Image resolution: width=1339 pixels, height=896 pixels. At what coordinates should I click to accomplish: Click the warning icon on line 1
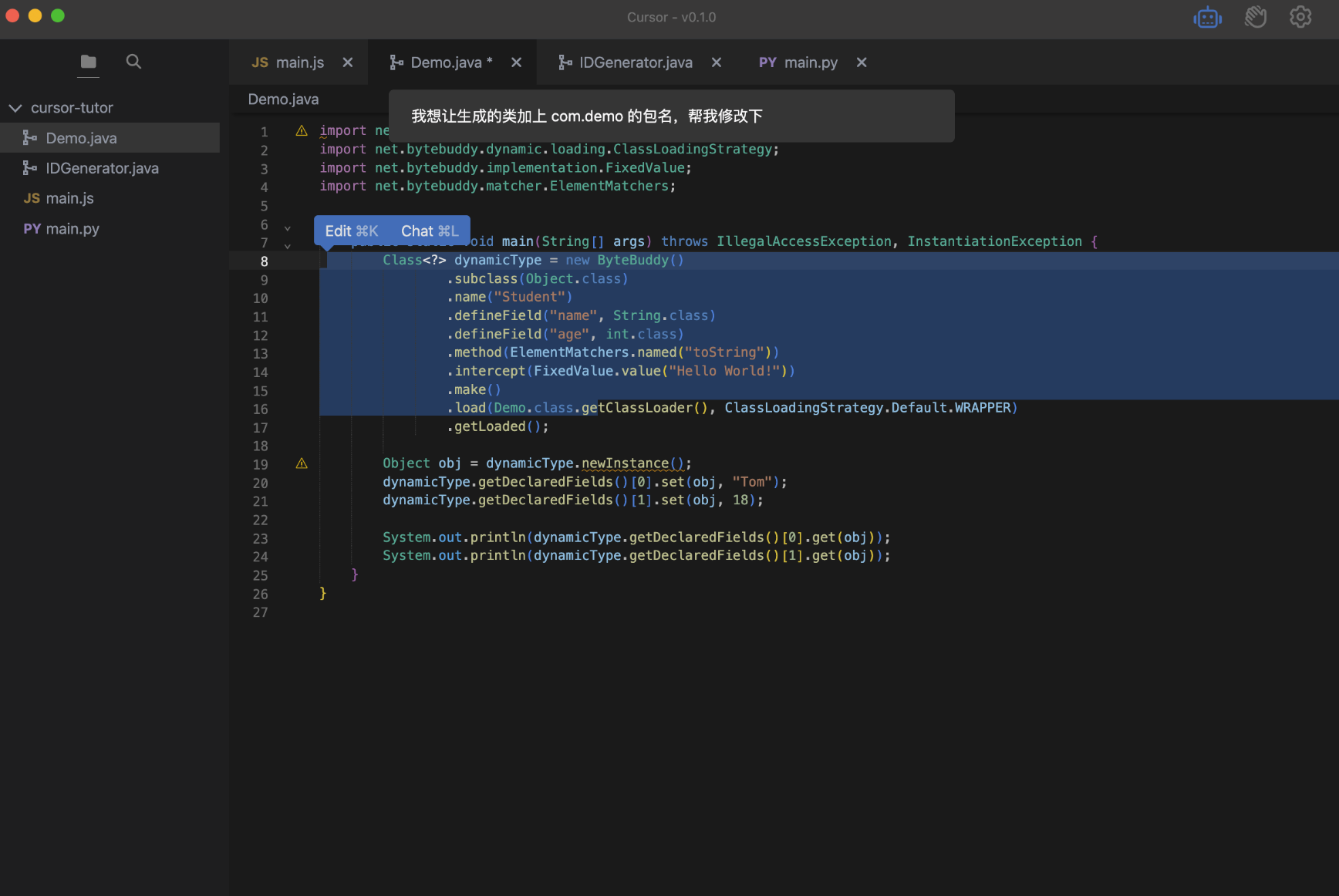302,130
